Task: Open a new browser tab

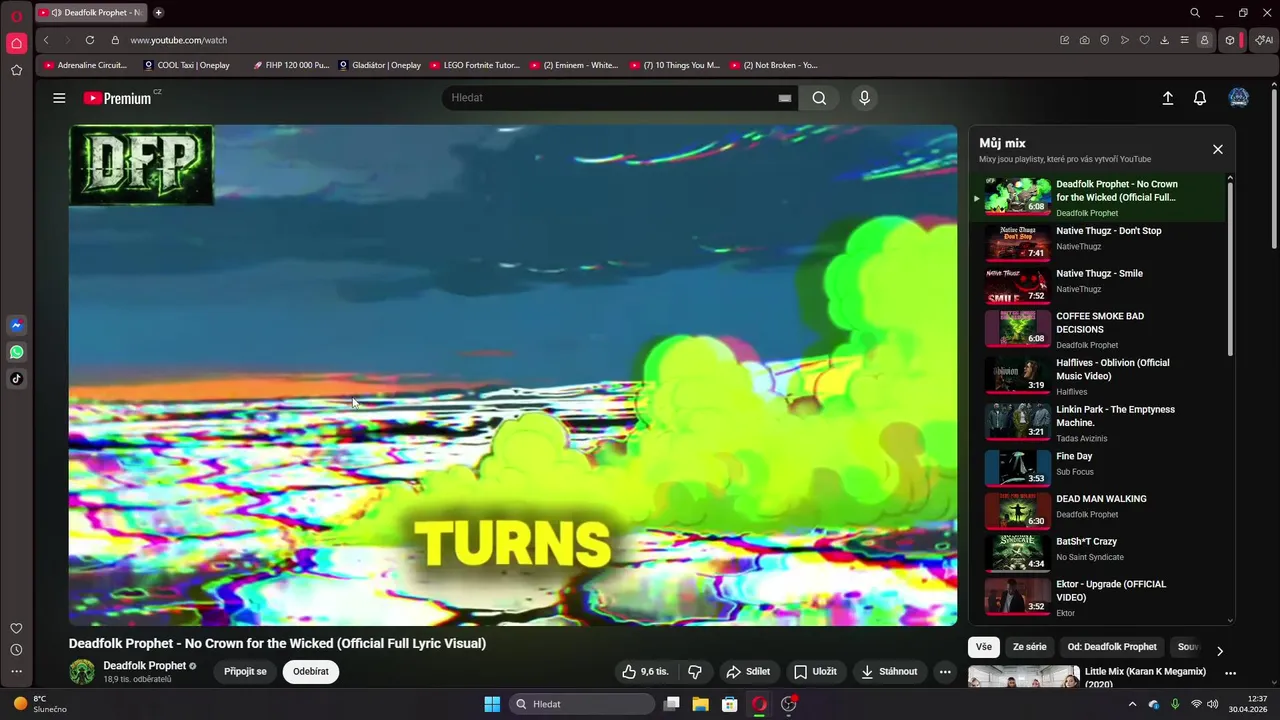Action: [x=159, y=13]
